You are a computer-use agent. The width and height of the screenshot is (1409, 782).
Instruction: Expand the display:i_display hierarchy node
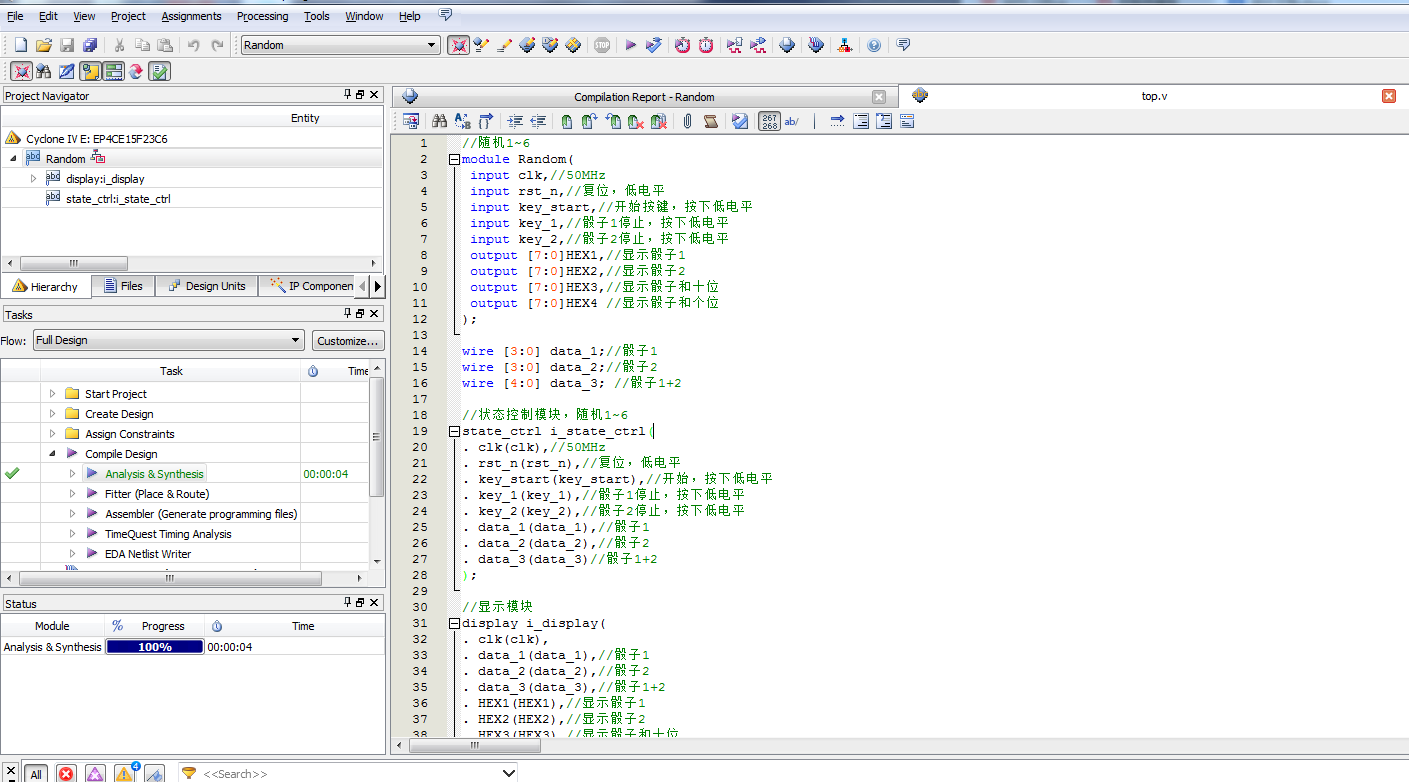pos(33,178)
